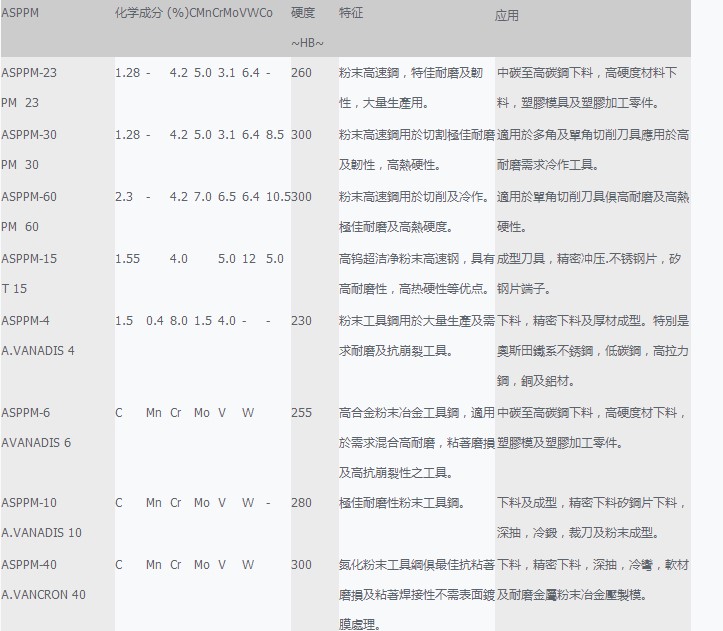Image resolution: width=723 pixels, height=631 pixels.
Task: Click tungsten value 12 in ASPPM-15 row
Action: click(249, 259)
